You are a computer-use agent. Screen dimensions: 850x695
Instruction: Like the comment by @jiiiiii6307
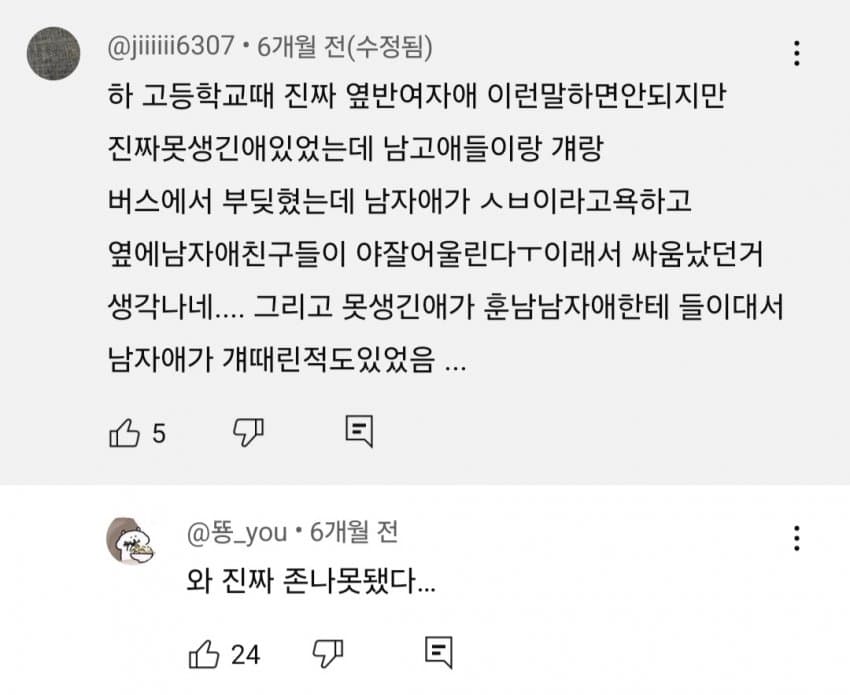point(123,432)
